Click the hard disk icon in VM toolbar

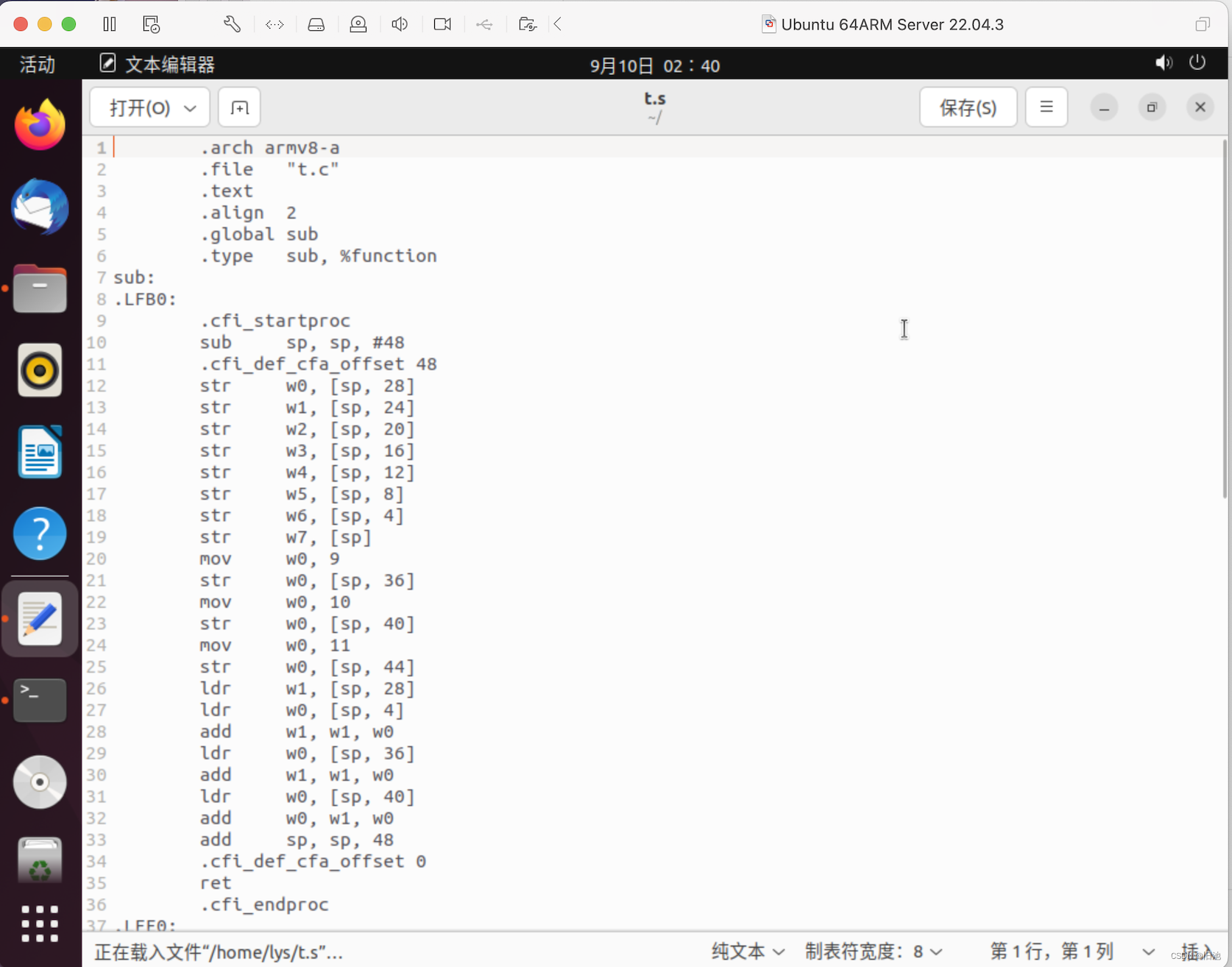click(x=316, y=24)
